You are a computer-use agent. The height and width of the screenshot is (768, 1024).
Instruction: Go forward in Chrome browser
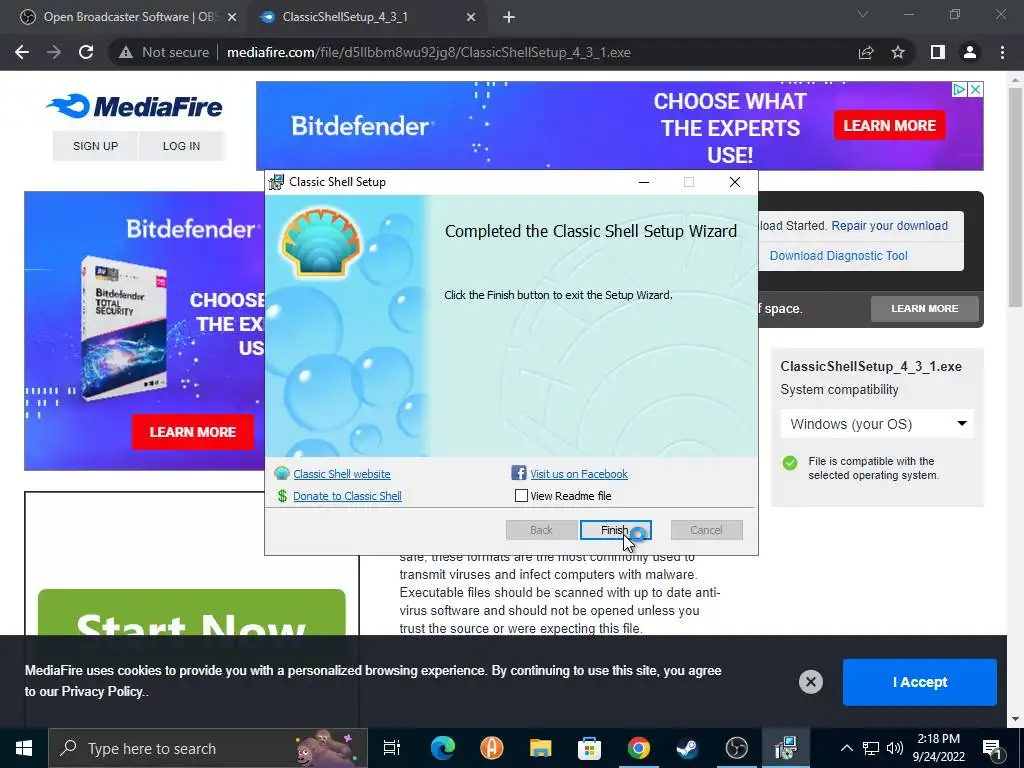tap(54, 52)
